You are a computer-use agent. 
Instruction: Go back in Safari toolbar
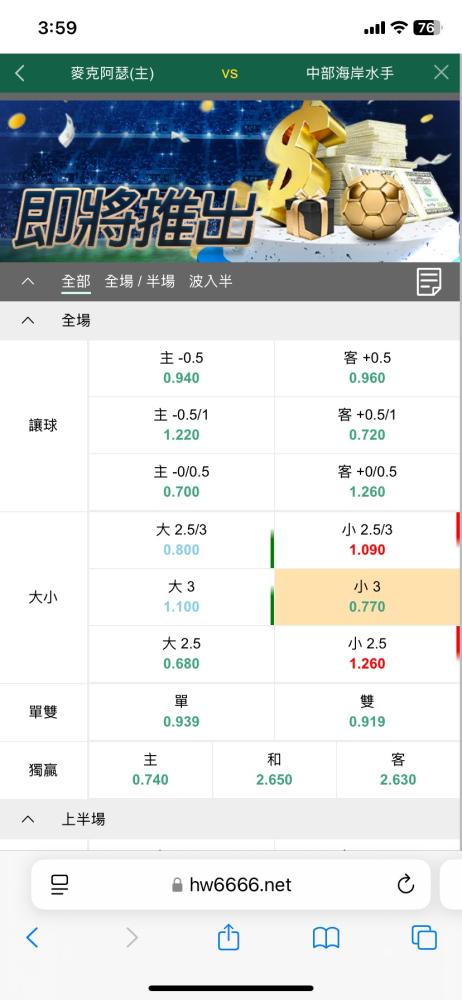click(x=33, y=938)
